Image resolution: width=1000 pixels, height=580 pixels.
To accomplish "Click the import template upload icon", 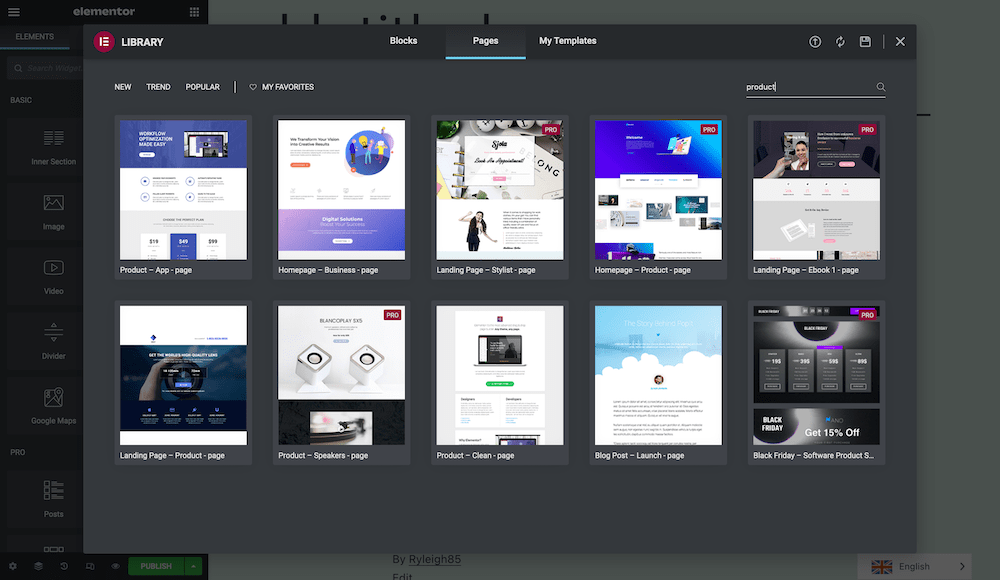I will [x=815, y=41].
